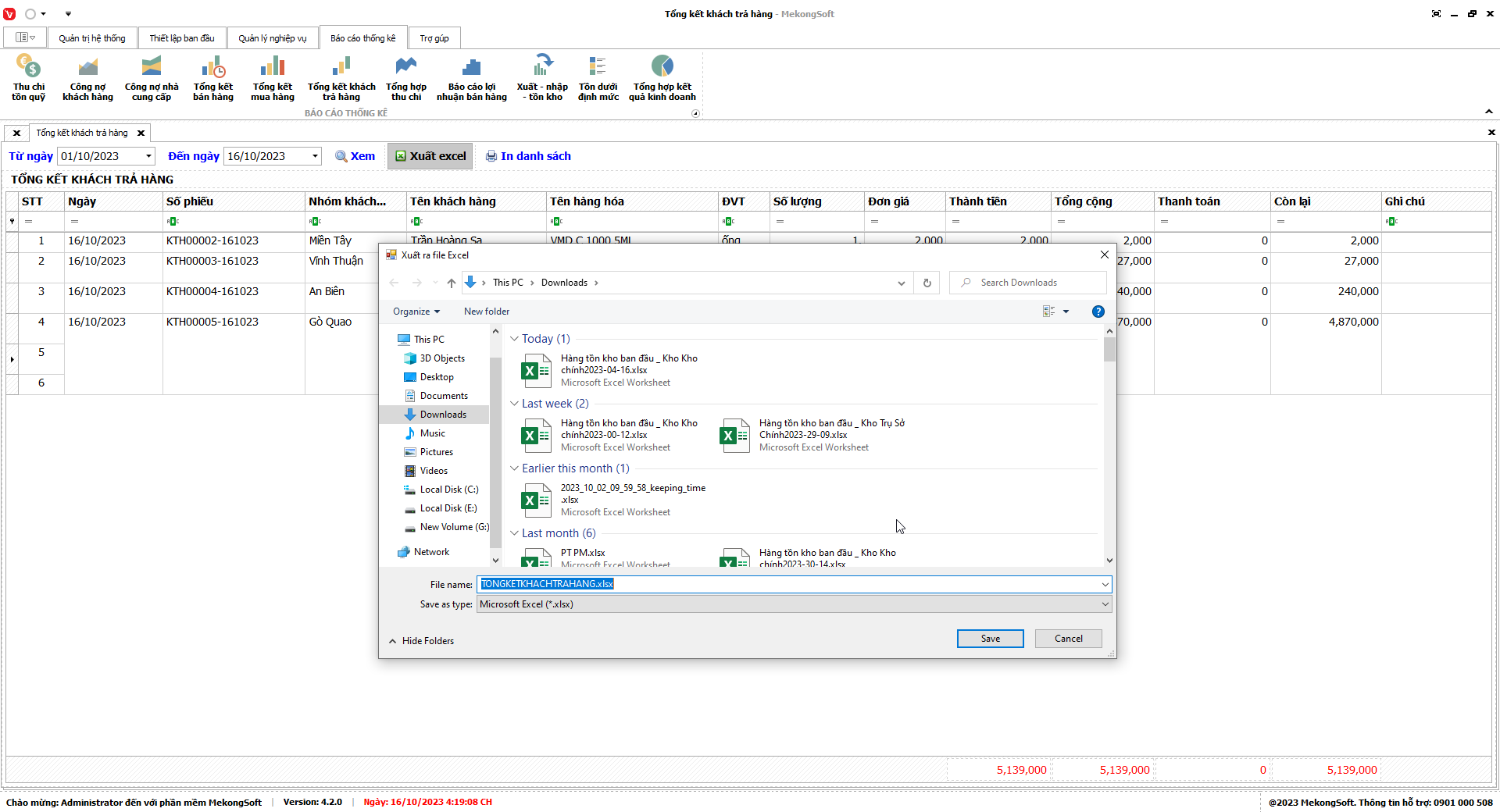Click the Help question mark icon

pyautogui.click(x=1098, y=312)
